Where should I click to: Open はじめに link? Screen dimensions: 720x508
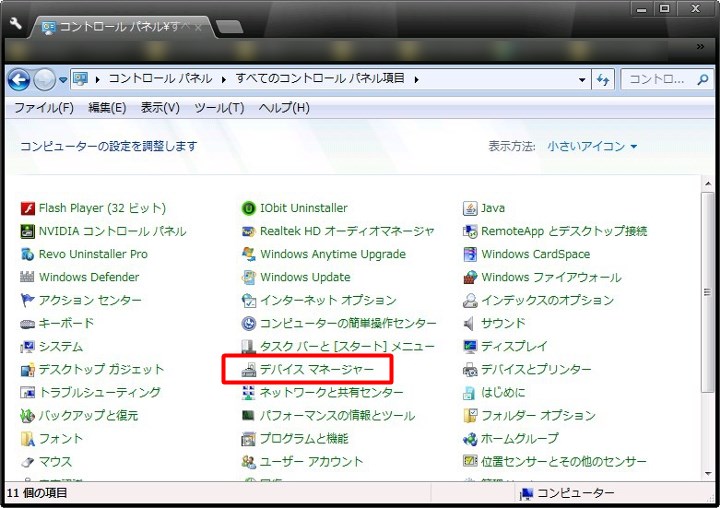coord(503,393)
